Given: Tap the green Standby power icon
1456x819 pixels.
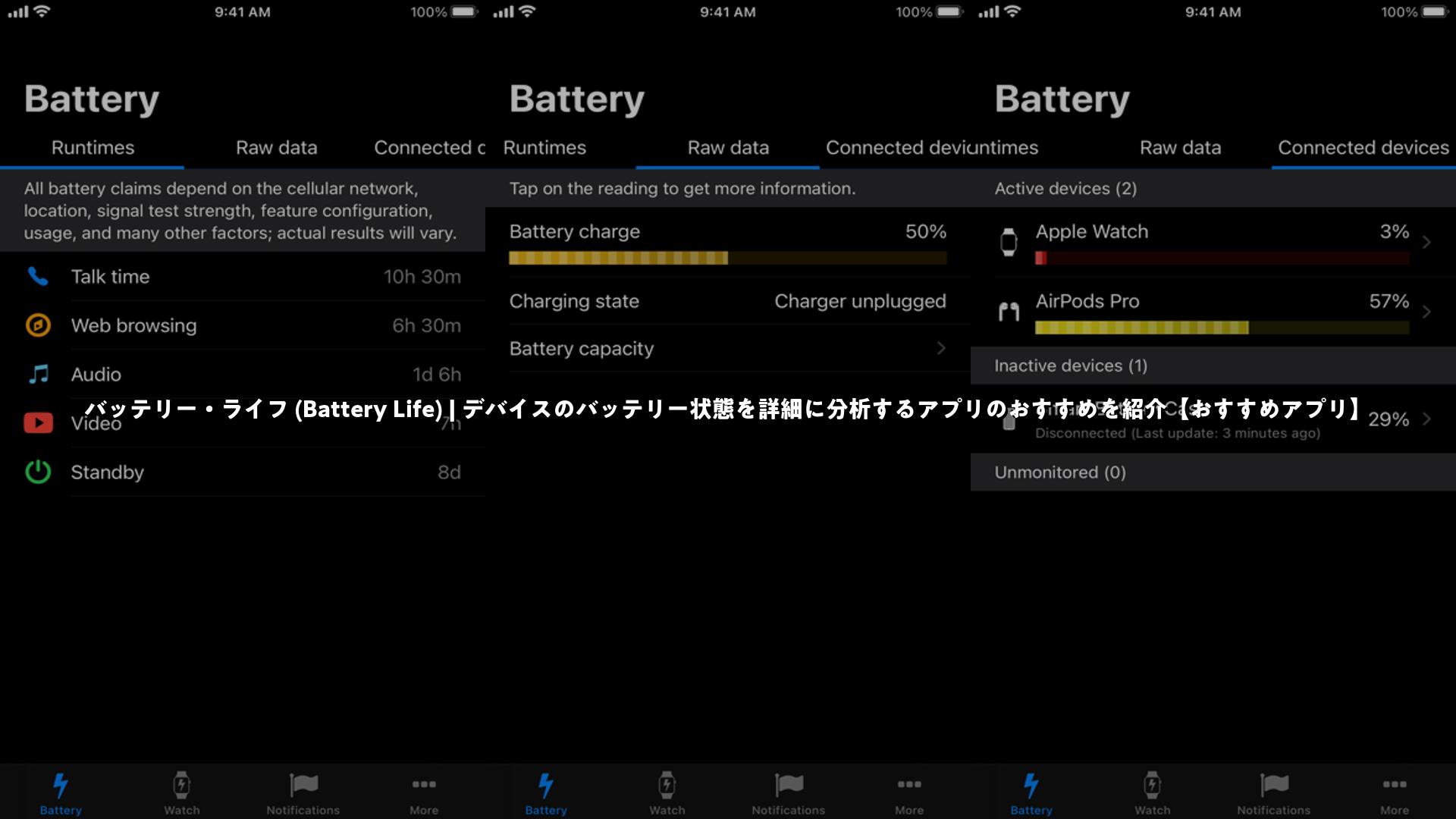Looking at the screenshot, I should [x=38, y=472].
